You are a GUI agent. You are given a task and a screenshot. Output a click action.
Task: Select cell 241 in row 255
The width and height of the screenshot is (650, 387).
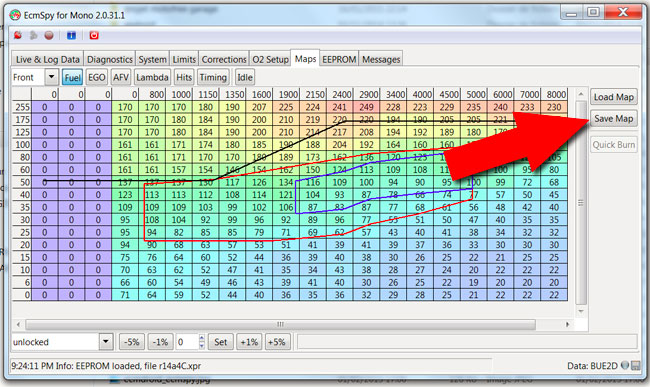pyautogui.click(x=340, y=107)
